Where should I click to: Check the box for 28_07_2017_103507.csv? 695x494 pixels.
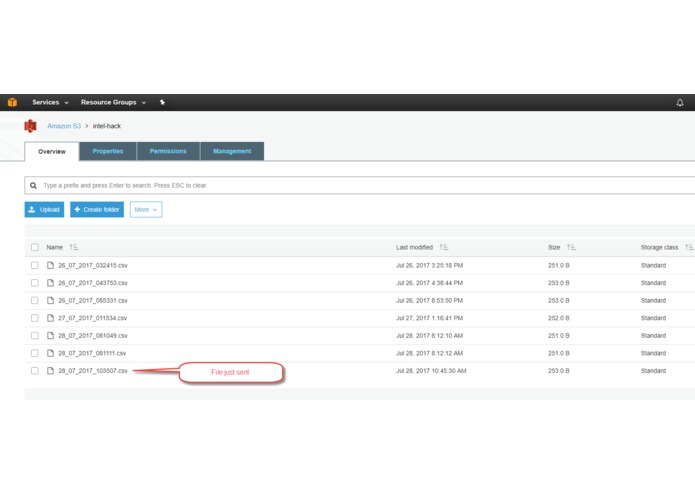[x=35, y=371]
